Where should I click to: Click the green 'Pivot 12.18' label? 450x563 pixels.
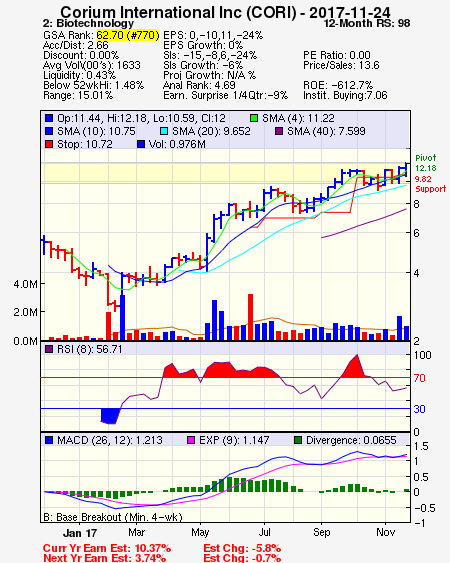426,163
